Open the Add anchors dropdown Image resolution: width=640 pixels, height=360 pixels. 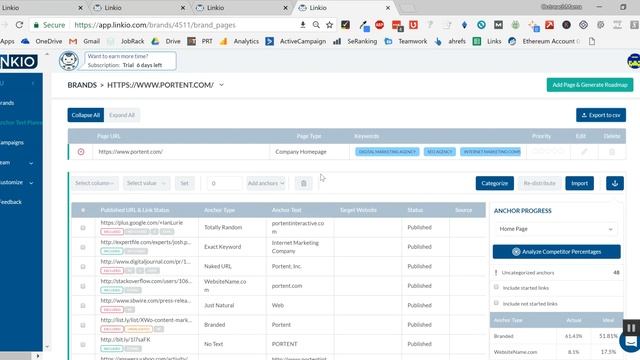click(266, 183)
